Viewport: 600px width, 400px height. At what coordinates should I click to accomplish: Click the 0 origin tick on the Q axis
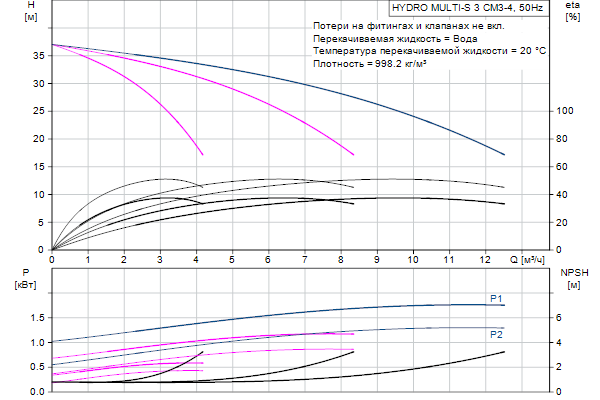52,258
